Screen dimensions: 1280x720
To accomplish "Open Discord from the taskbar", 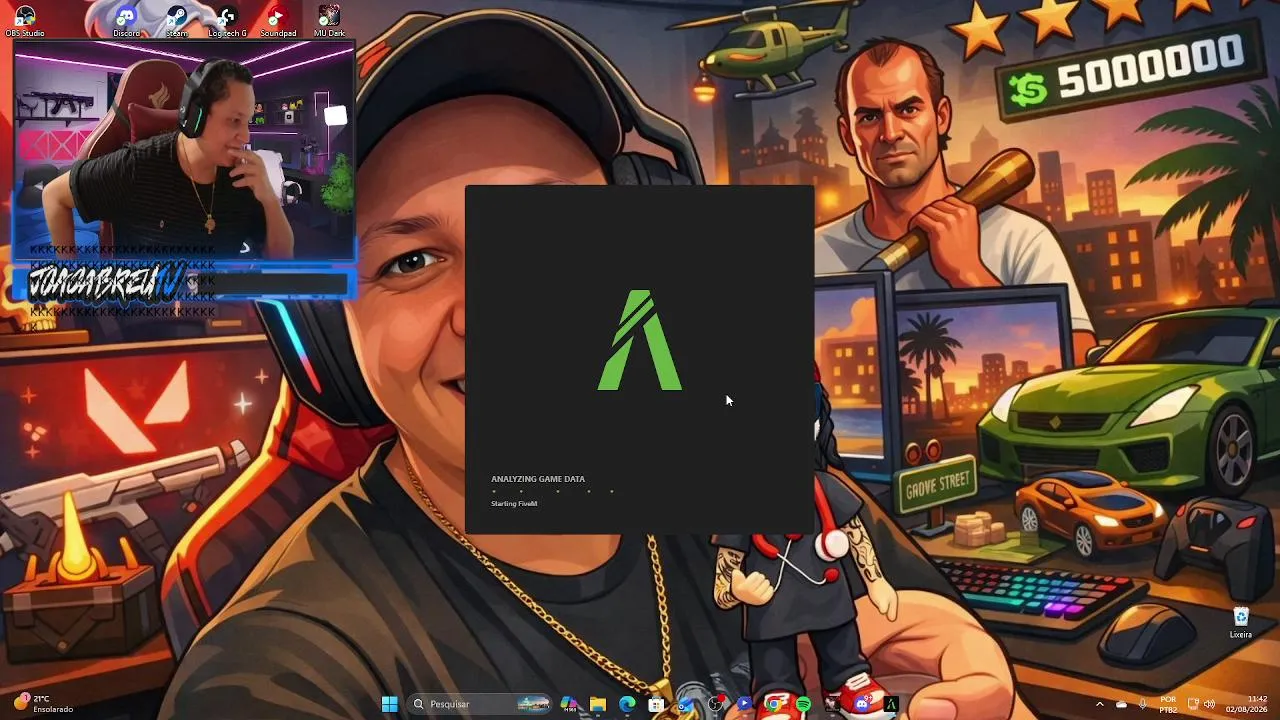I will [861, 704].
